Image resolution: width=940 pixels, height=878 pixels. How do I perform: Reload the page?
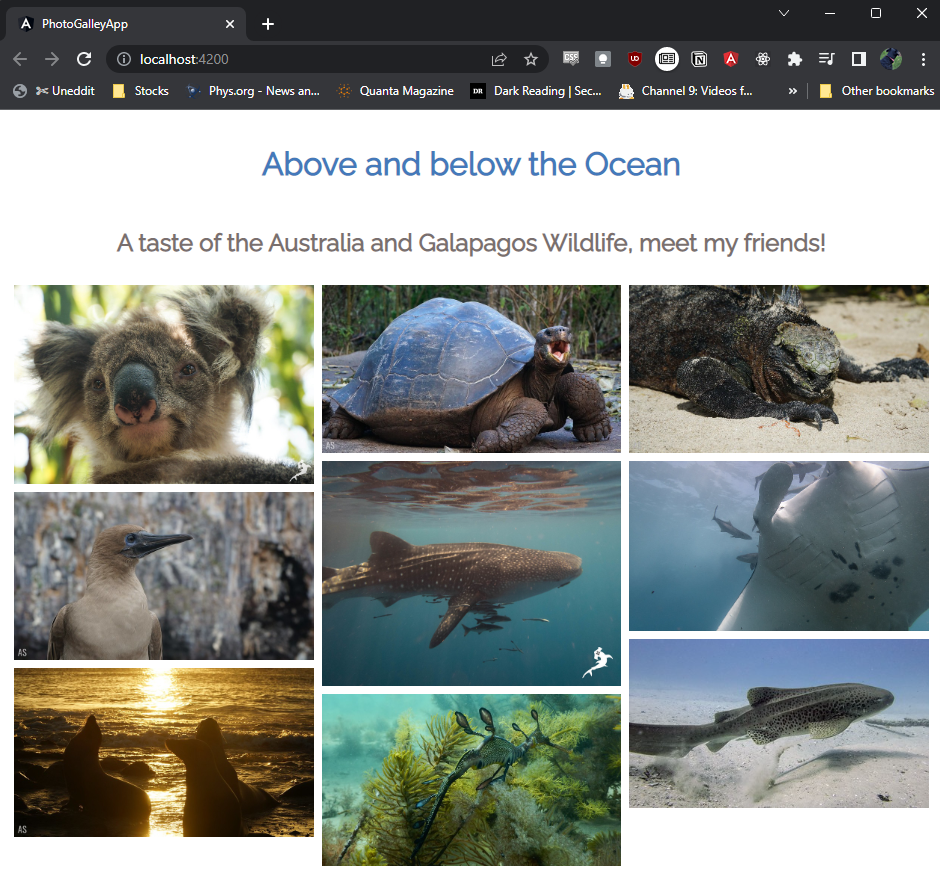coord(84,59)
